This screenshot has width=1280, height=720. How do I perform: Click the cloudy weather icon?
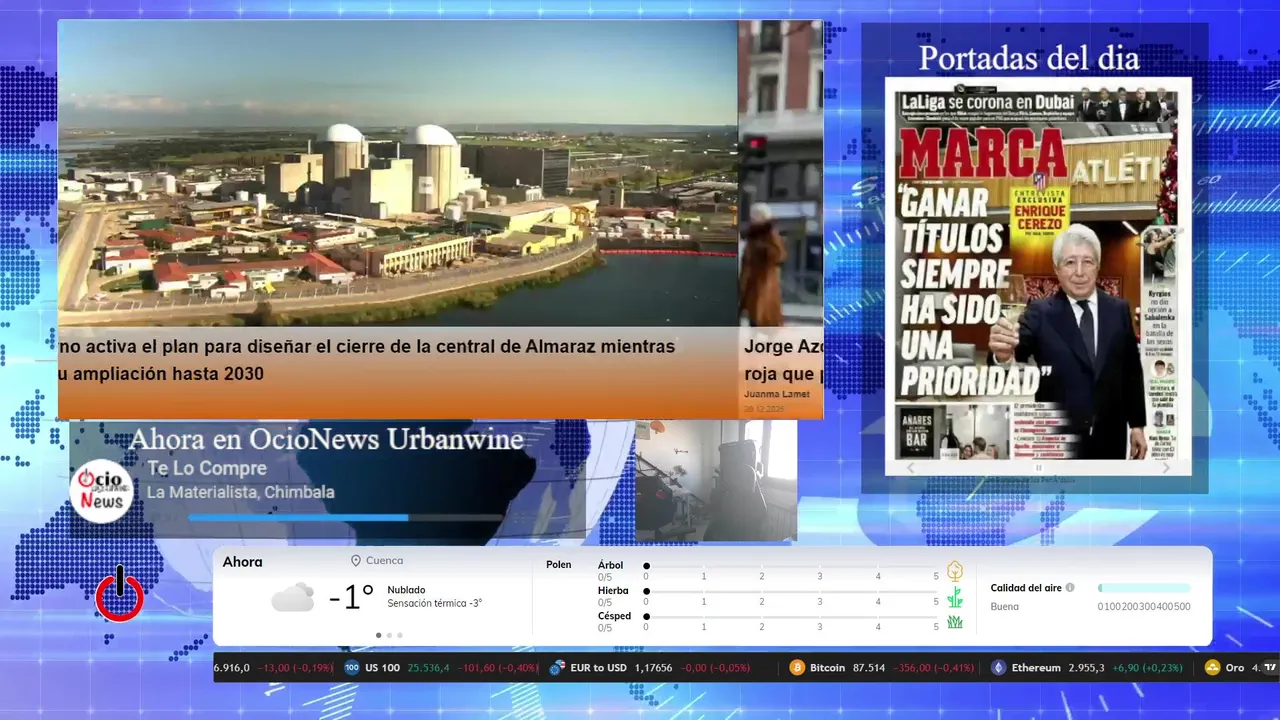pyautogui.click(x=293, y=598)
